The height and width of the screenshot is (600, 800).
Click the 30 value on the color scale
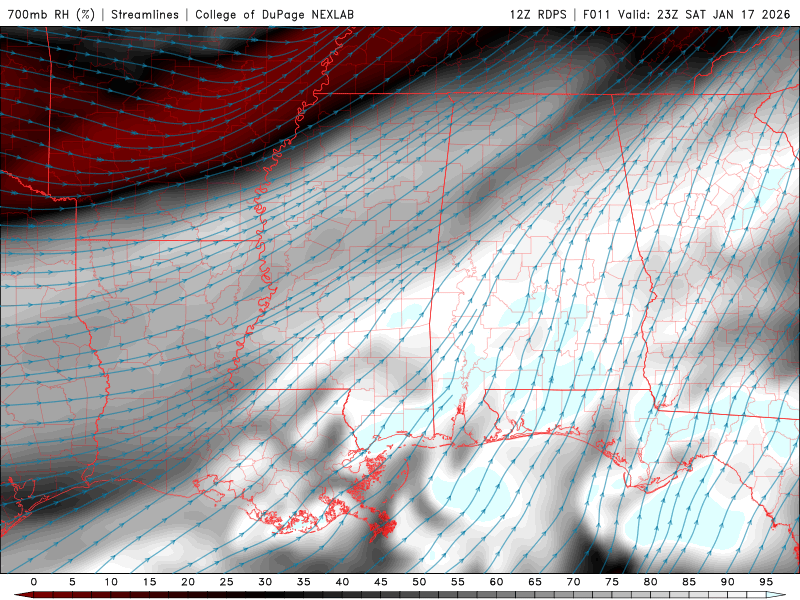click(265, 582)
